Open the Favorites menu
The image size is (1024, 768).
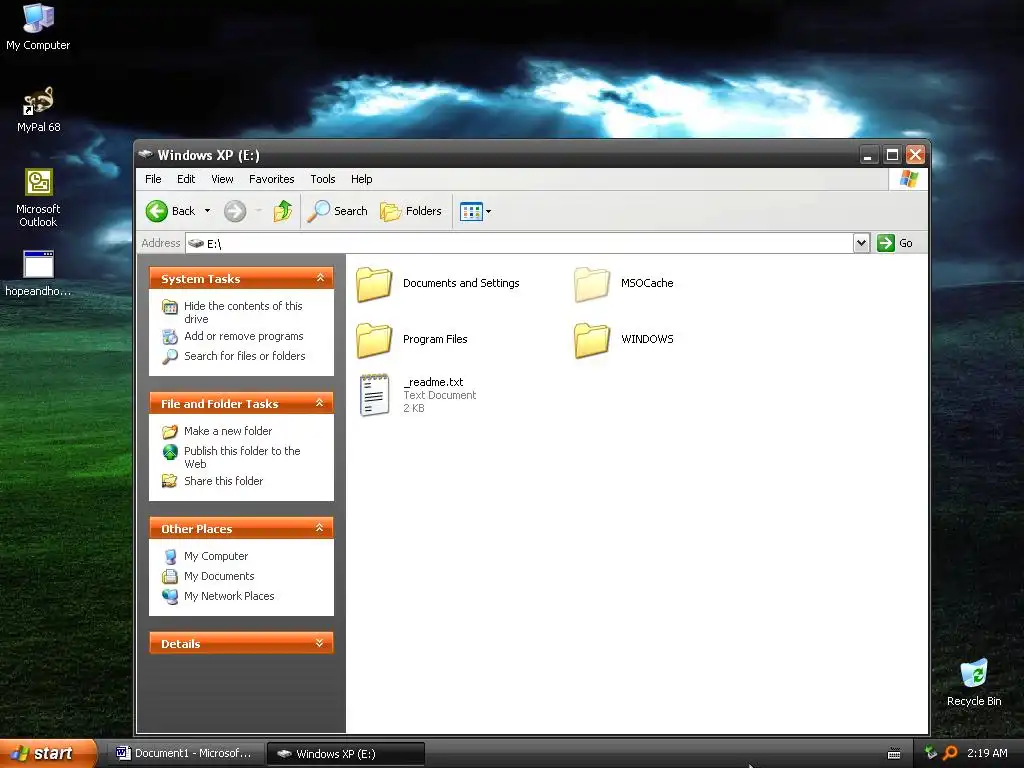pyautogui.click(x=272, y=179)
